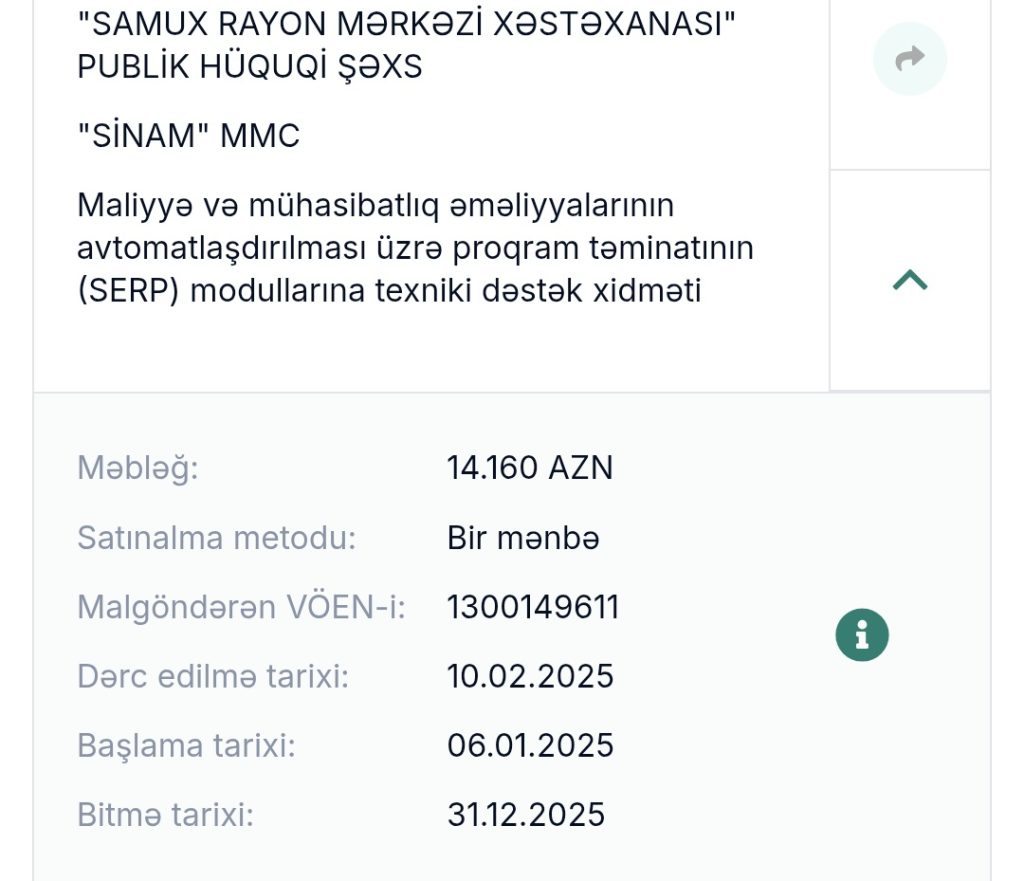This screenshot has height=881, width=1024.
Task: Click the "Malgöndərən VÖEN-i:" label
Action: pyautogui.click(x=241, y=607)
